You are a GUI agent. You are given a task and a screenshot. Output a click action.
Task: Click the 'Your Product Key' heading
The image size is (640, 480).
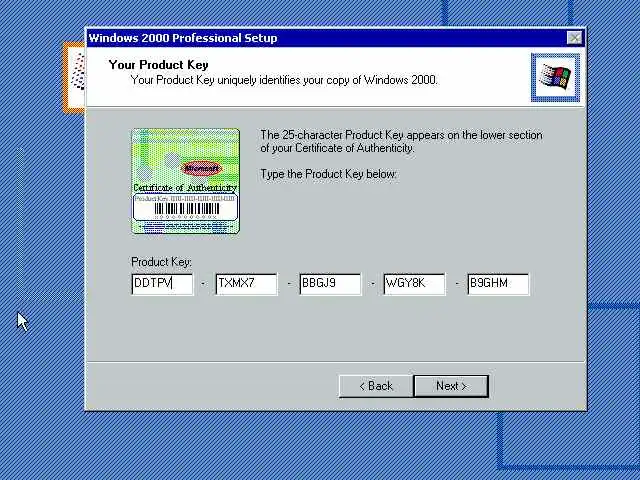pos(158,65)
